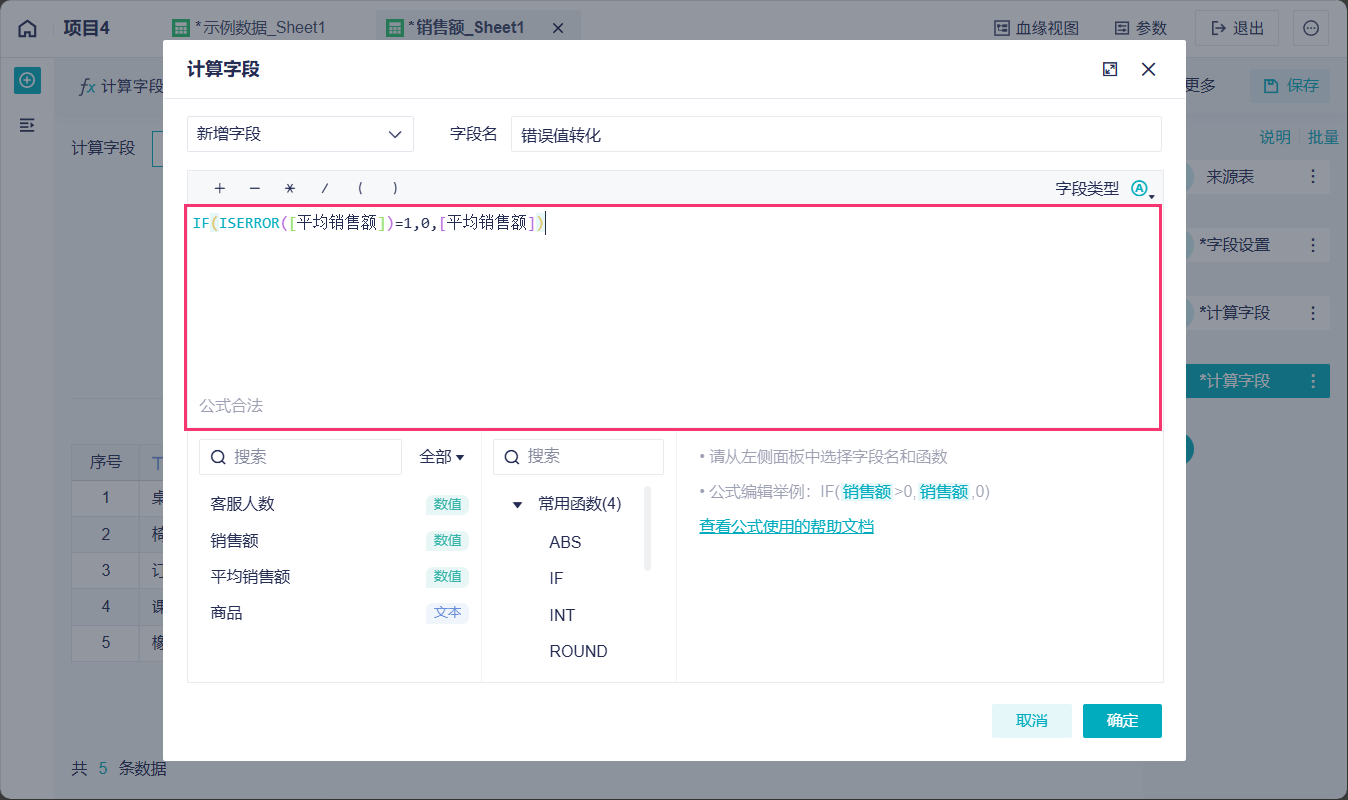Open the 全部 filter dropdown
Screen dimensions: 1348x800
pos(442,457)
